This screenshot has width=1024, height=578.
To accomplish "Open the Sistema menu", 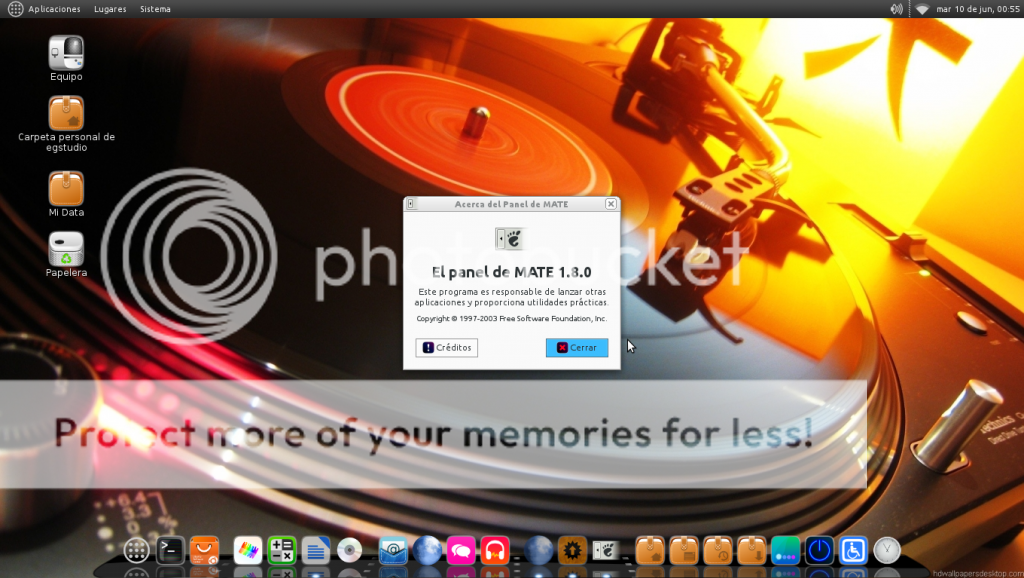I will 155,9.
